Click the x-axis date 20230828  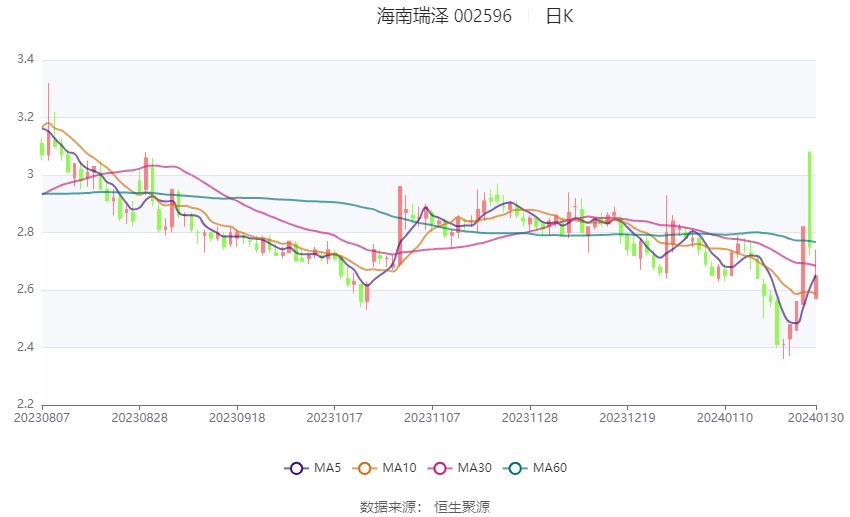point(139,418)
